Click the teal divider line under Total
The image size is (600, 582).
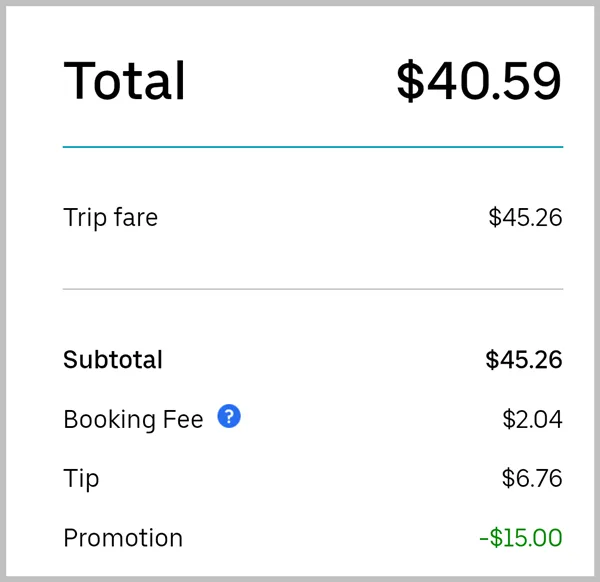point(313,147)
